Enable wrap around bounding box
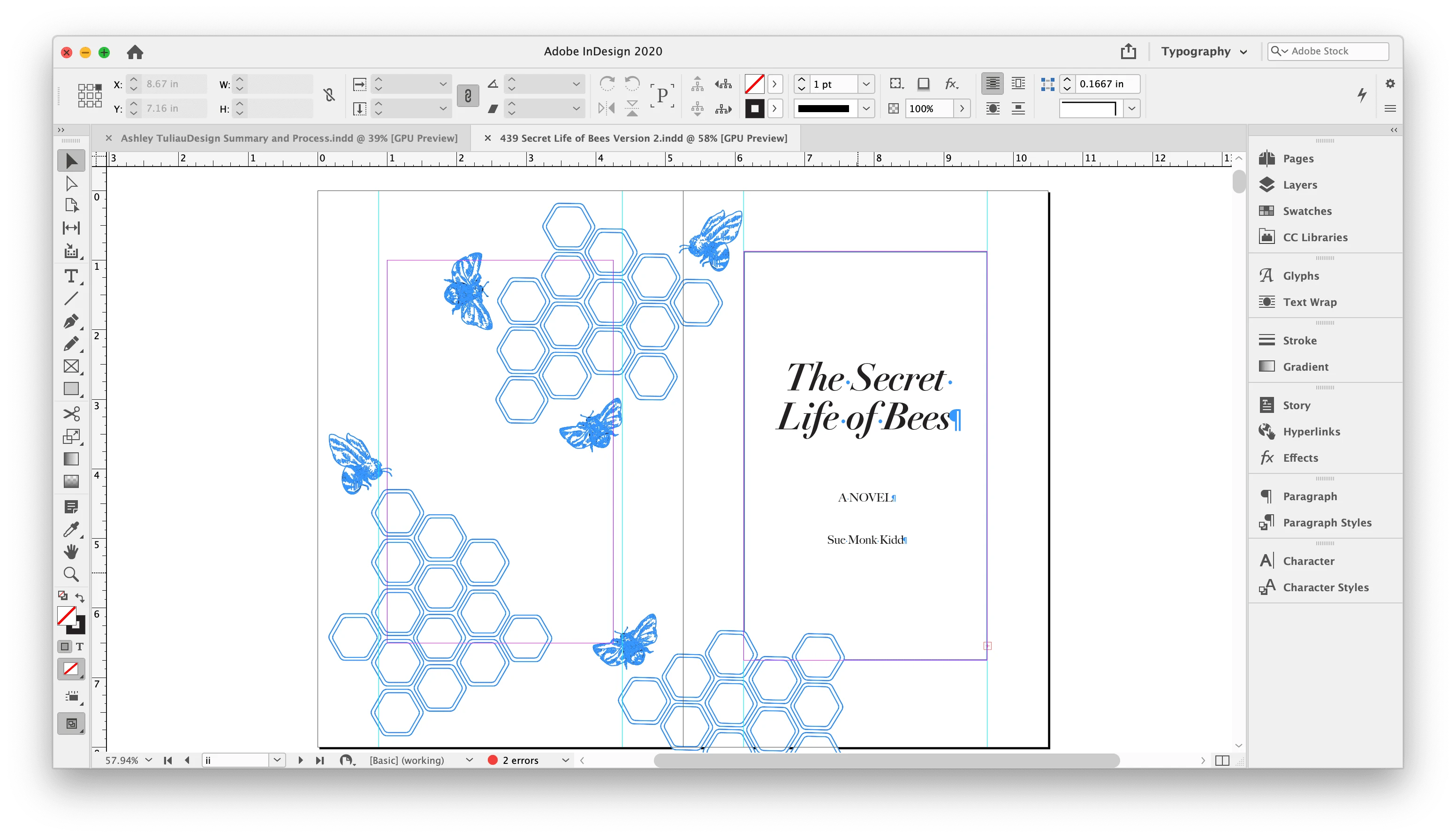The image size is (1456, 838). point(1018,84)
